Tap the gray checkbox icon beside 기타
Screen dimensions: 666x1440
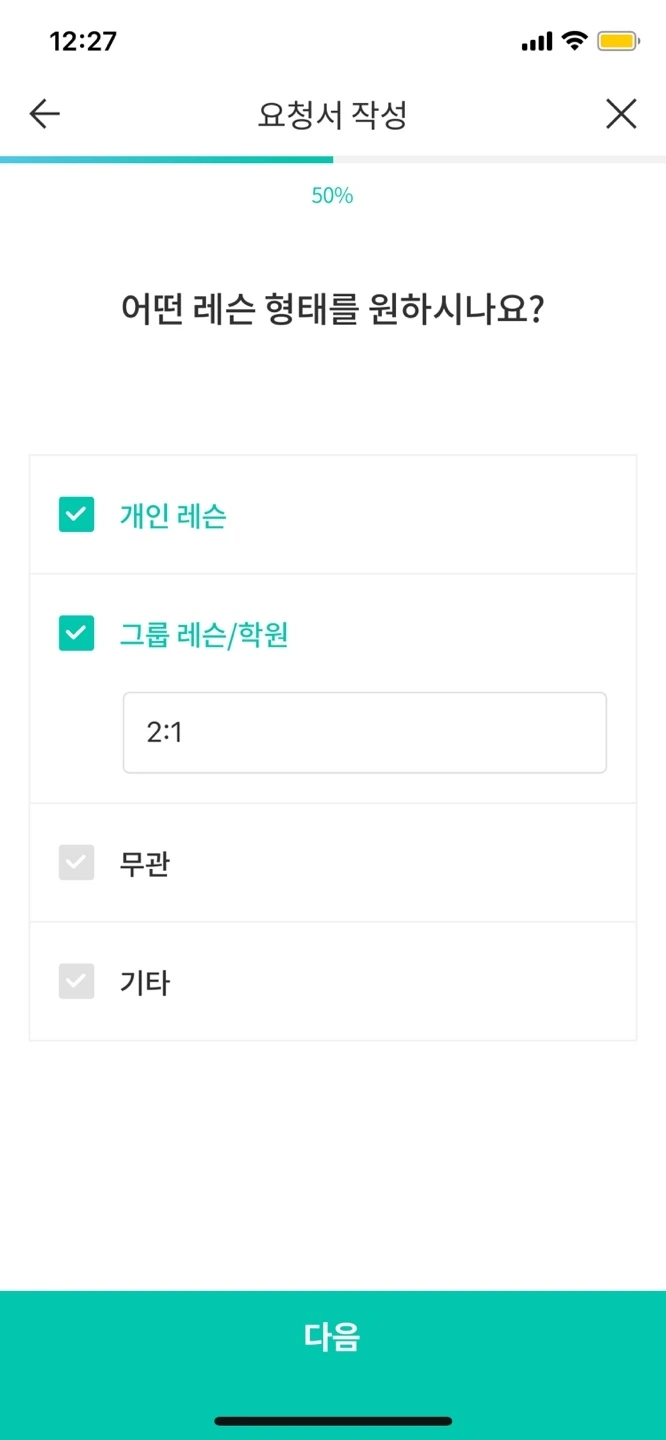(x=77, y=981)
